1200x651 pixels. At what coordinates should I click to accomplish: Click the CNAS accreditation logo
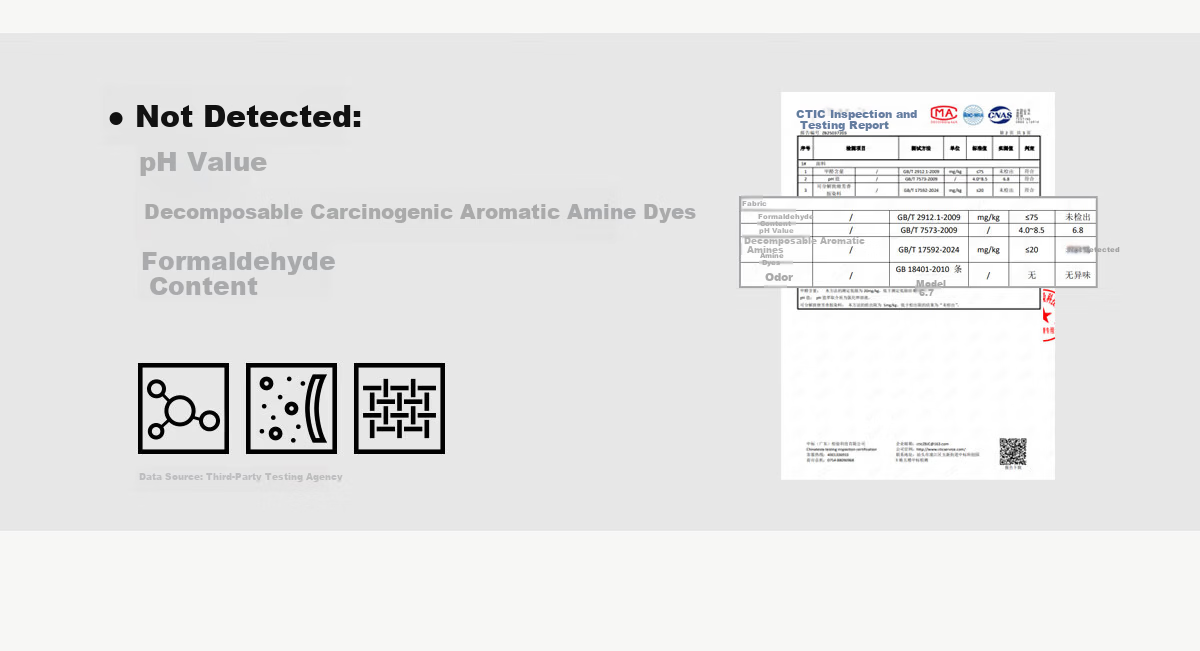point(1000,115)
